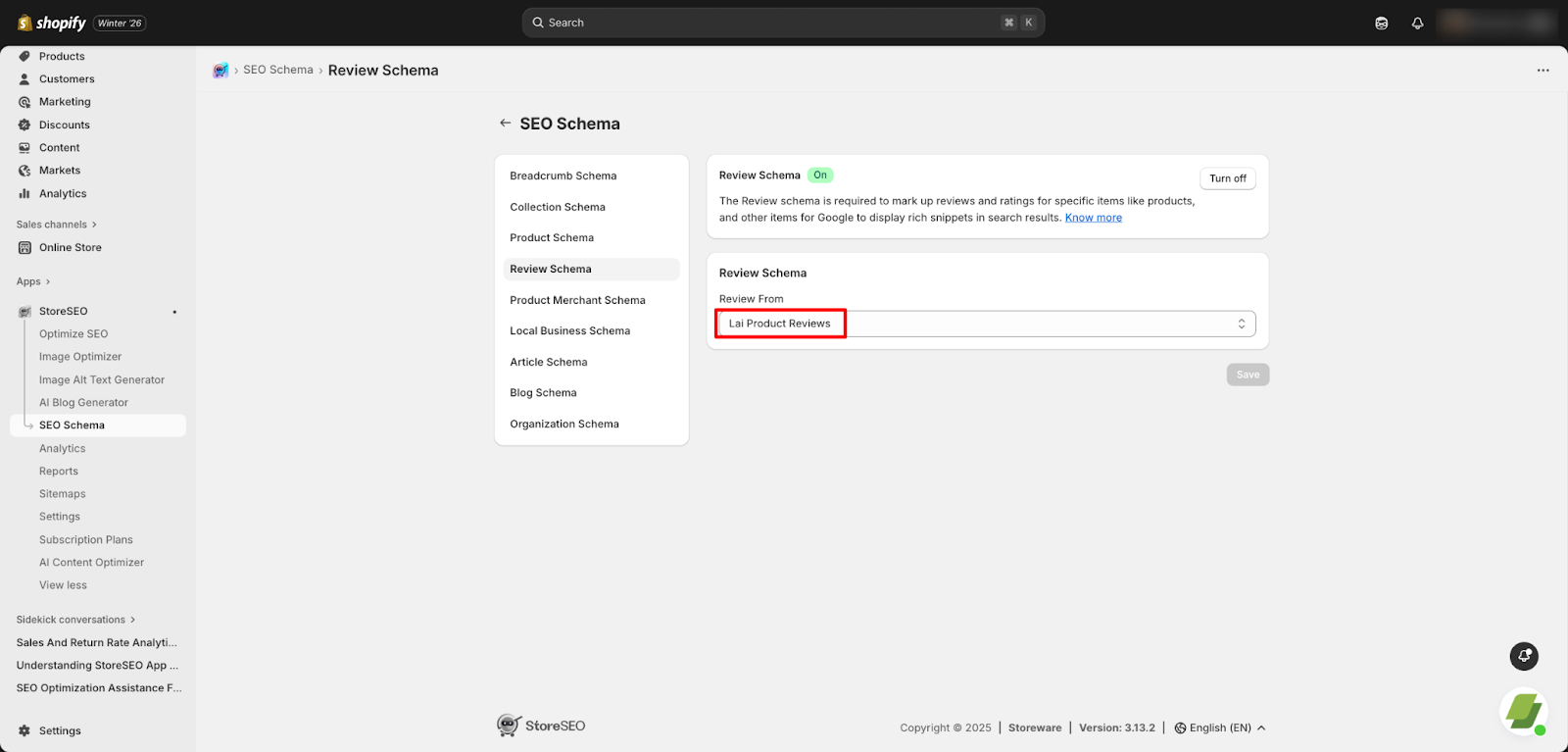Click the Customers person icon
Screen dimensions: 1568x752
click(24, 78)
